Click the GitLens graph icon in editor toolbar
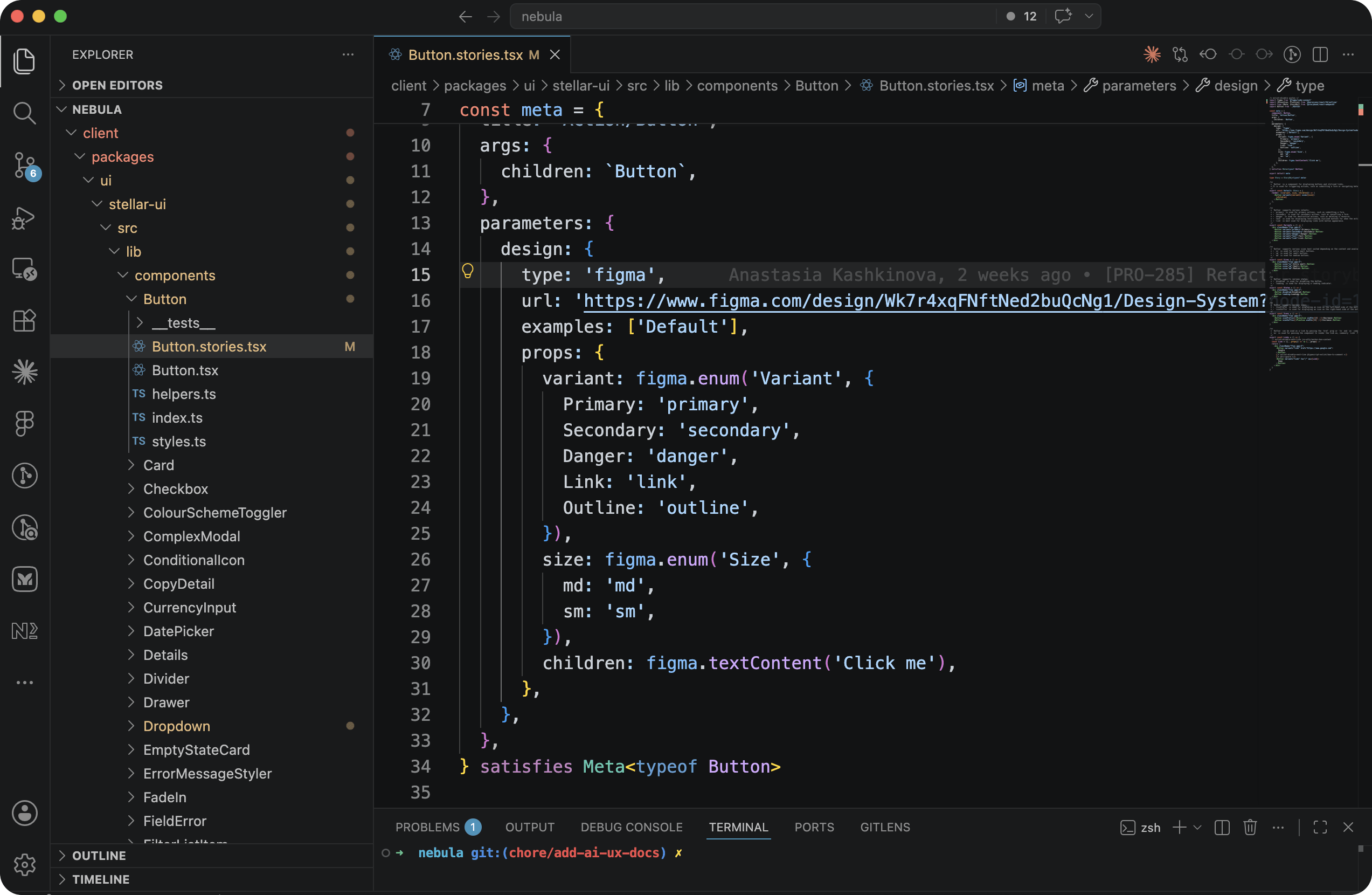 pos(1292,54)
